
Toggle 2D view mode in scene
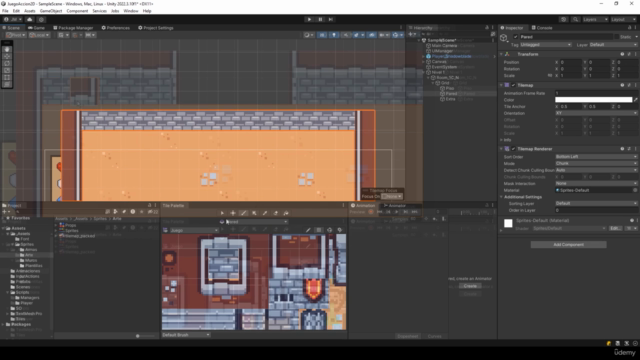pos(322,35)
